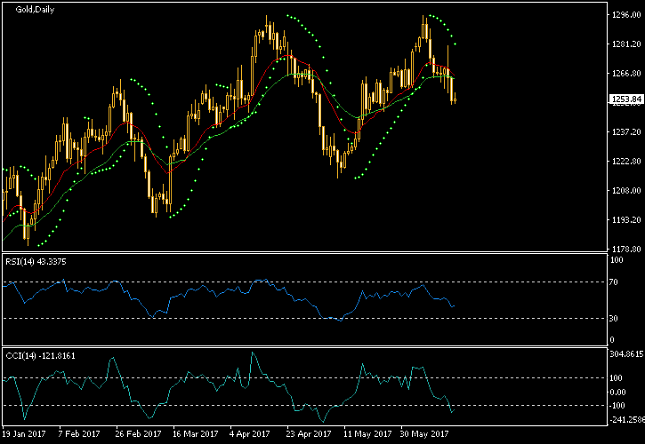
Task: Click price scale level 1237.20
Action: point(626,132)
